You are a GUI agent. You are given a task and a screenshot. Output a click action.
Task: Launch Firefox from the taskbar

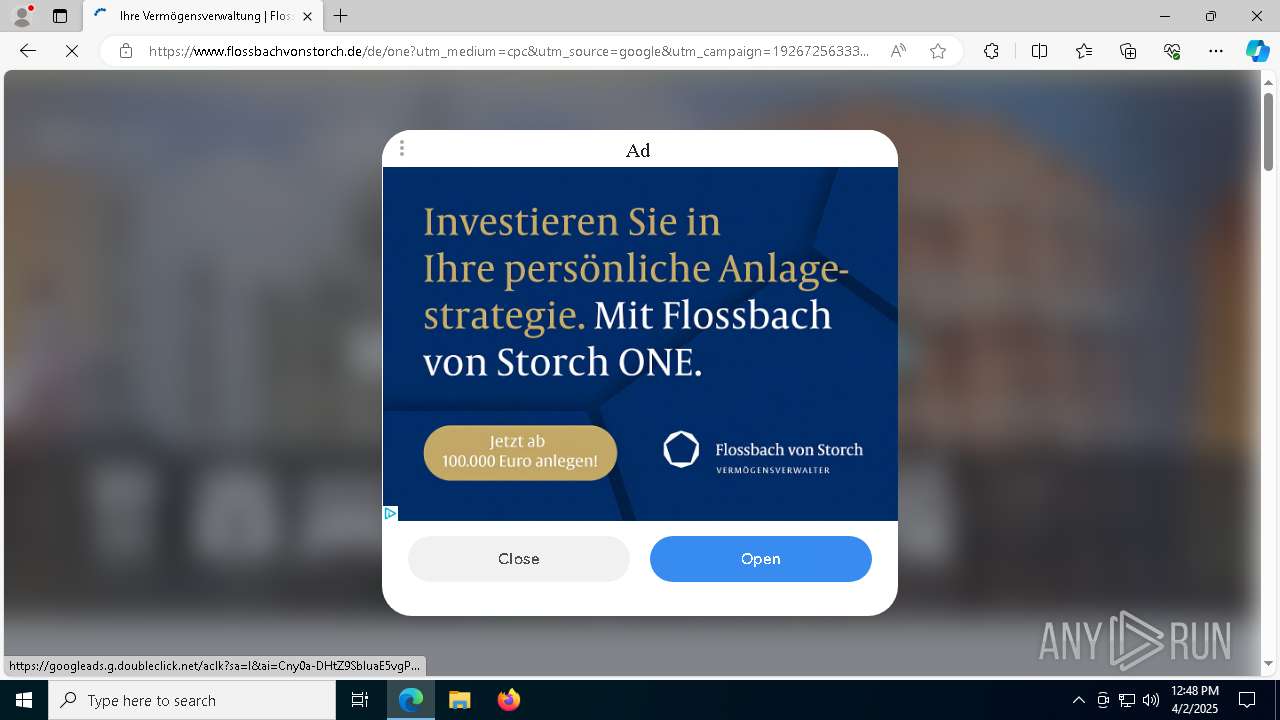click(x=508, y=700)
